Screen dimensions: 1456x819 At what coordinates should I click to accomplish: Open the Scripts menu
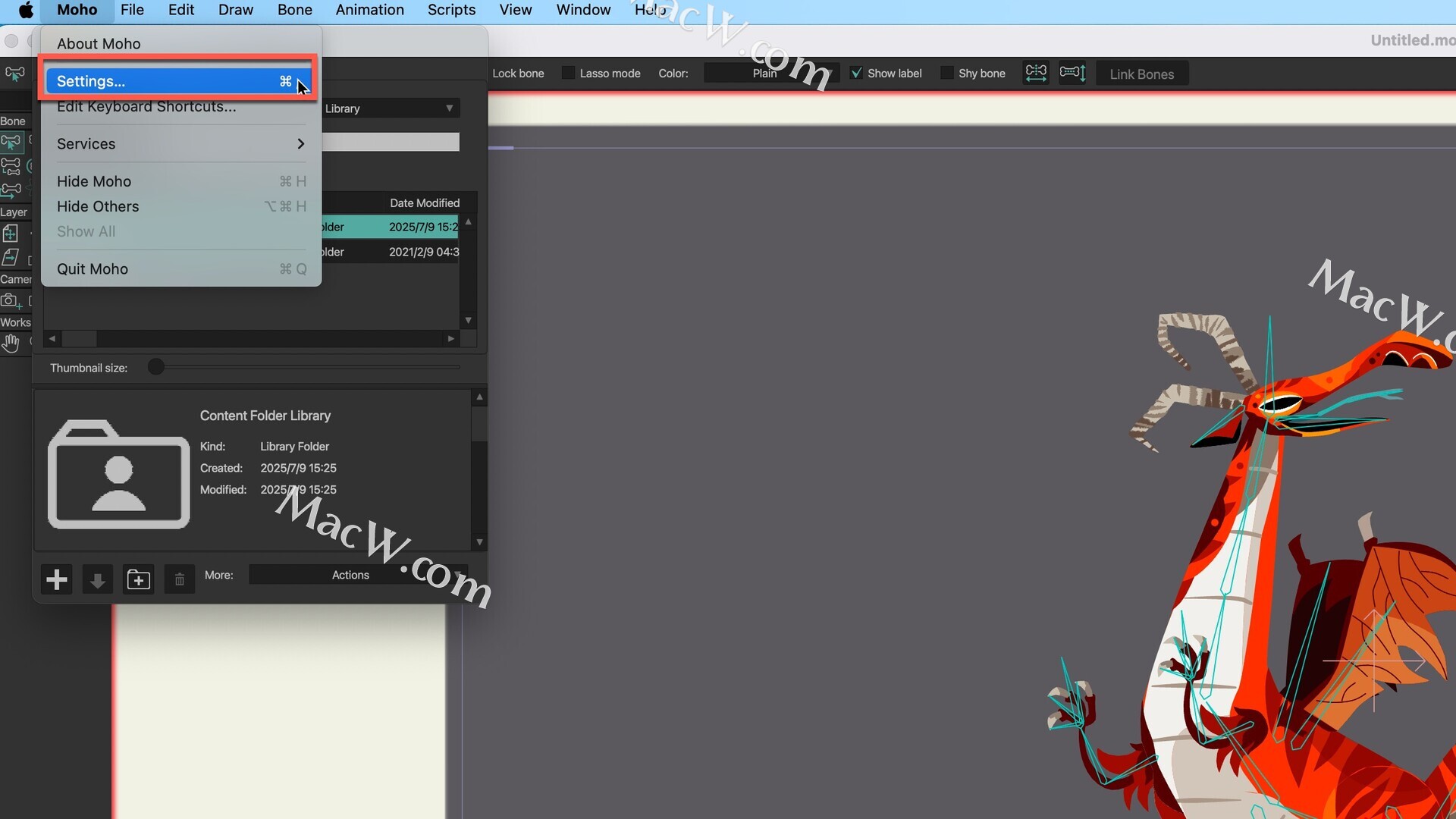pyautogui.click(x=451, y=10)
